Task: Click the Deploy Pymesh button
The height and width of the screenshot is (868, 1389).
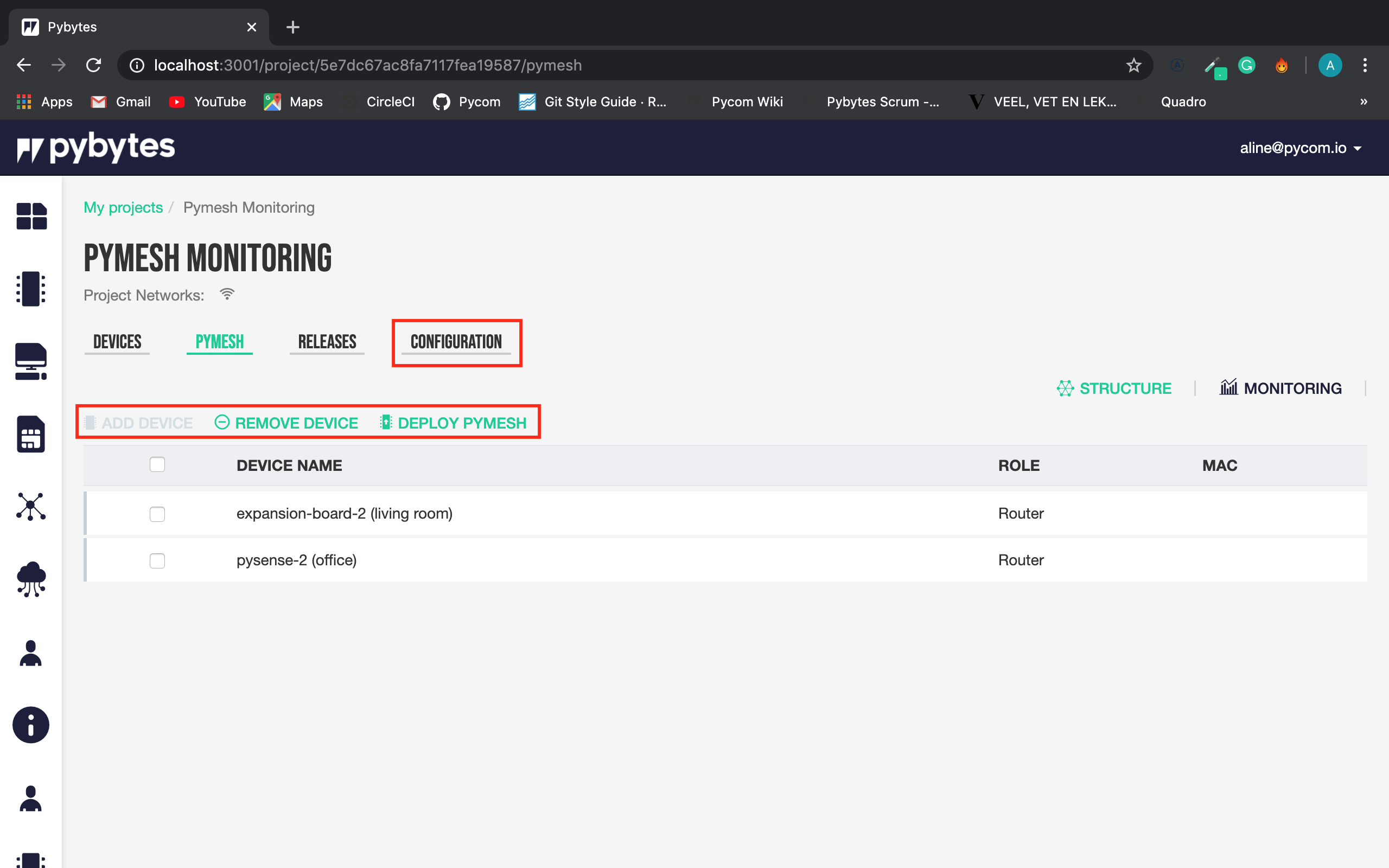Action: pyautogui.click(x=454, y=423)
